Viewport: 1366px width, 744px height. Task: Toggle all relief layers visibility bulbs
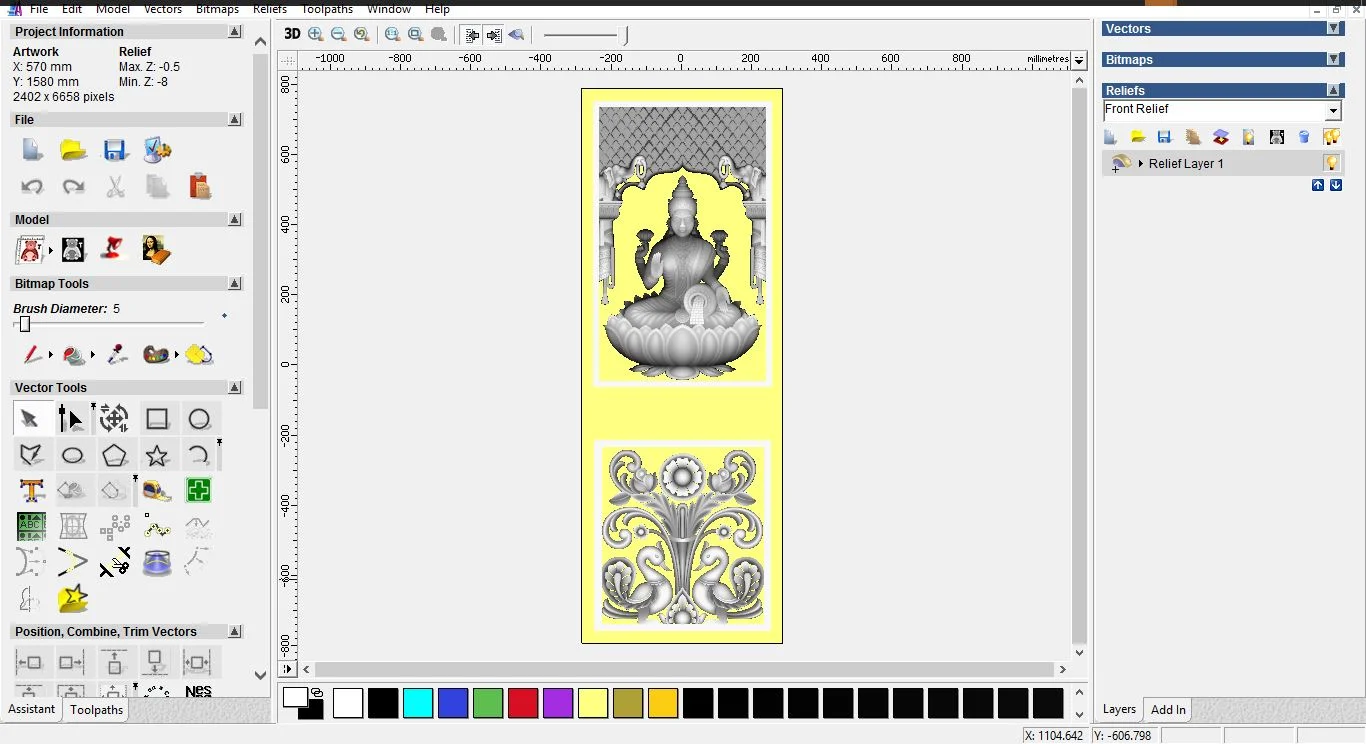pos(1331,137)
